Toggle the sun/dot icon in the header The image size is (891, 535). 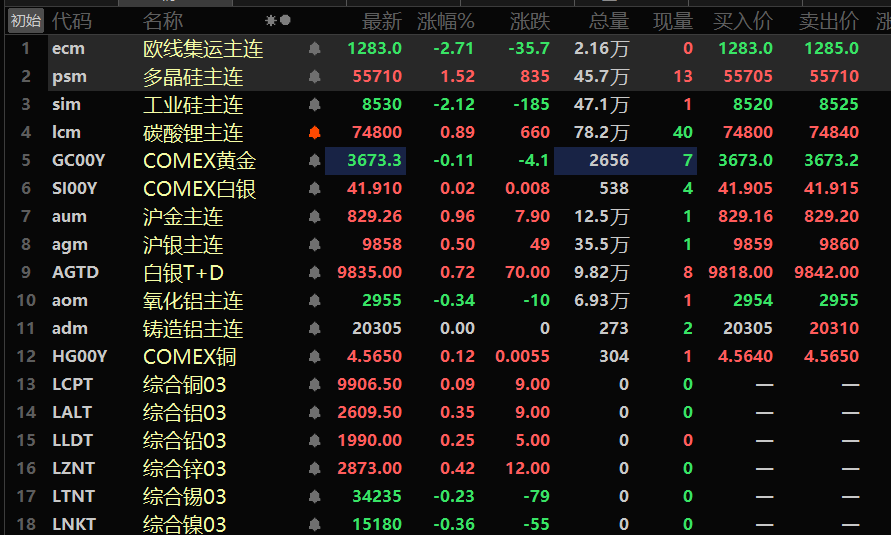tap(278, 20)
